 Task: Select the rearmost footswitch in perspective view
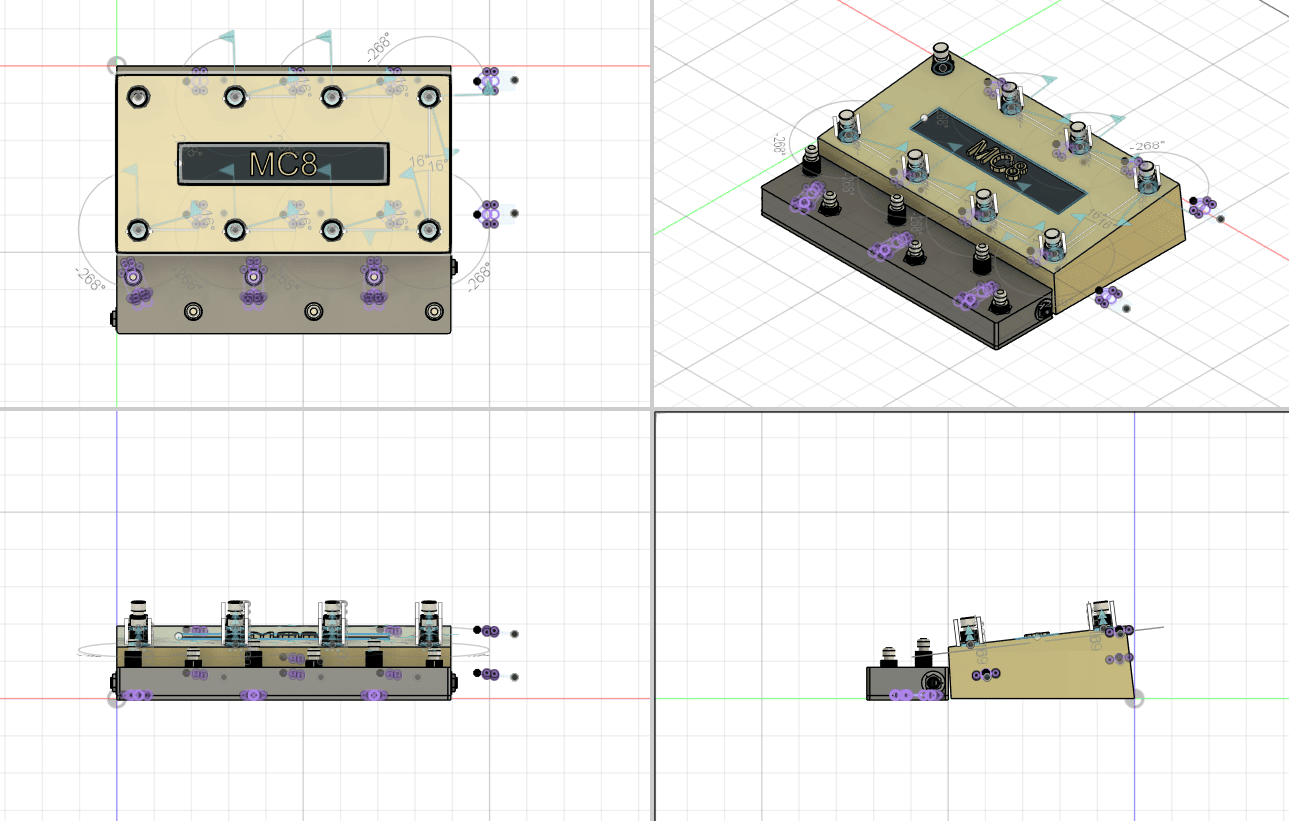941,58
